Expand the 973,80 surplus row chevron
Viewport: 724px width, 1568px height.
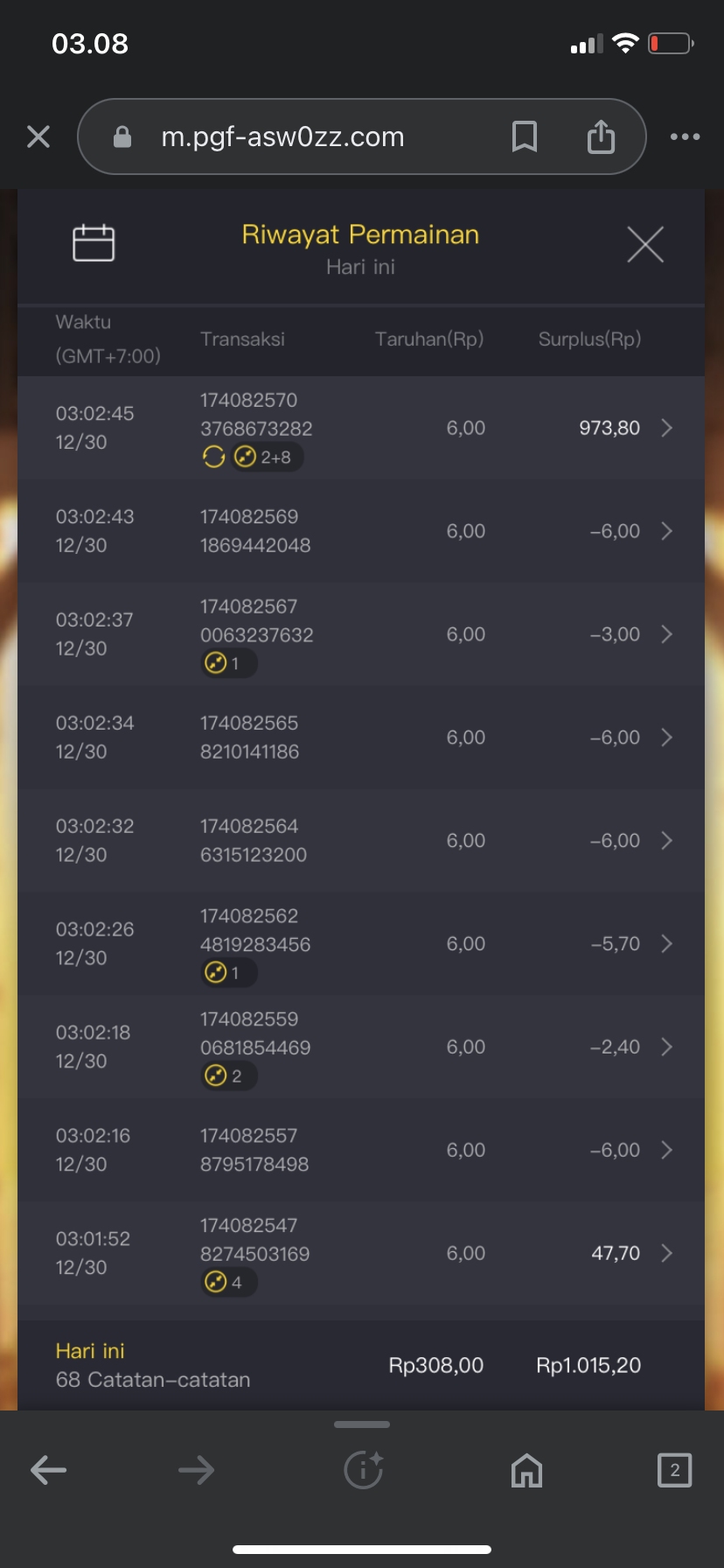tap(667, 428)
